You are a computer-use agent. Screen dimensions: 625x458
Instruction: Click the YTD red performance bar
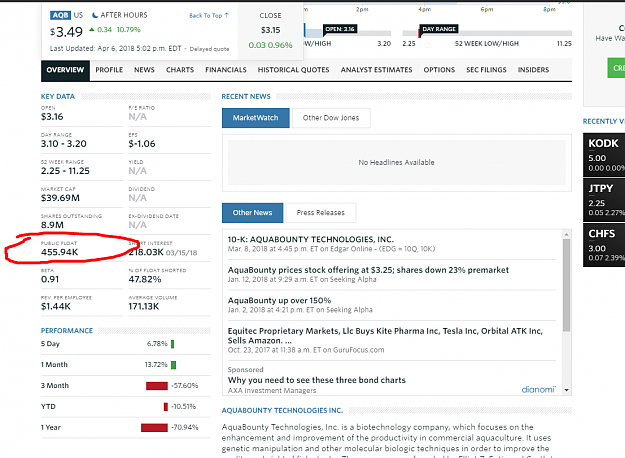166,407
